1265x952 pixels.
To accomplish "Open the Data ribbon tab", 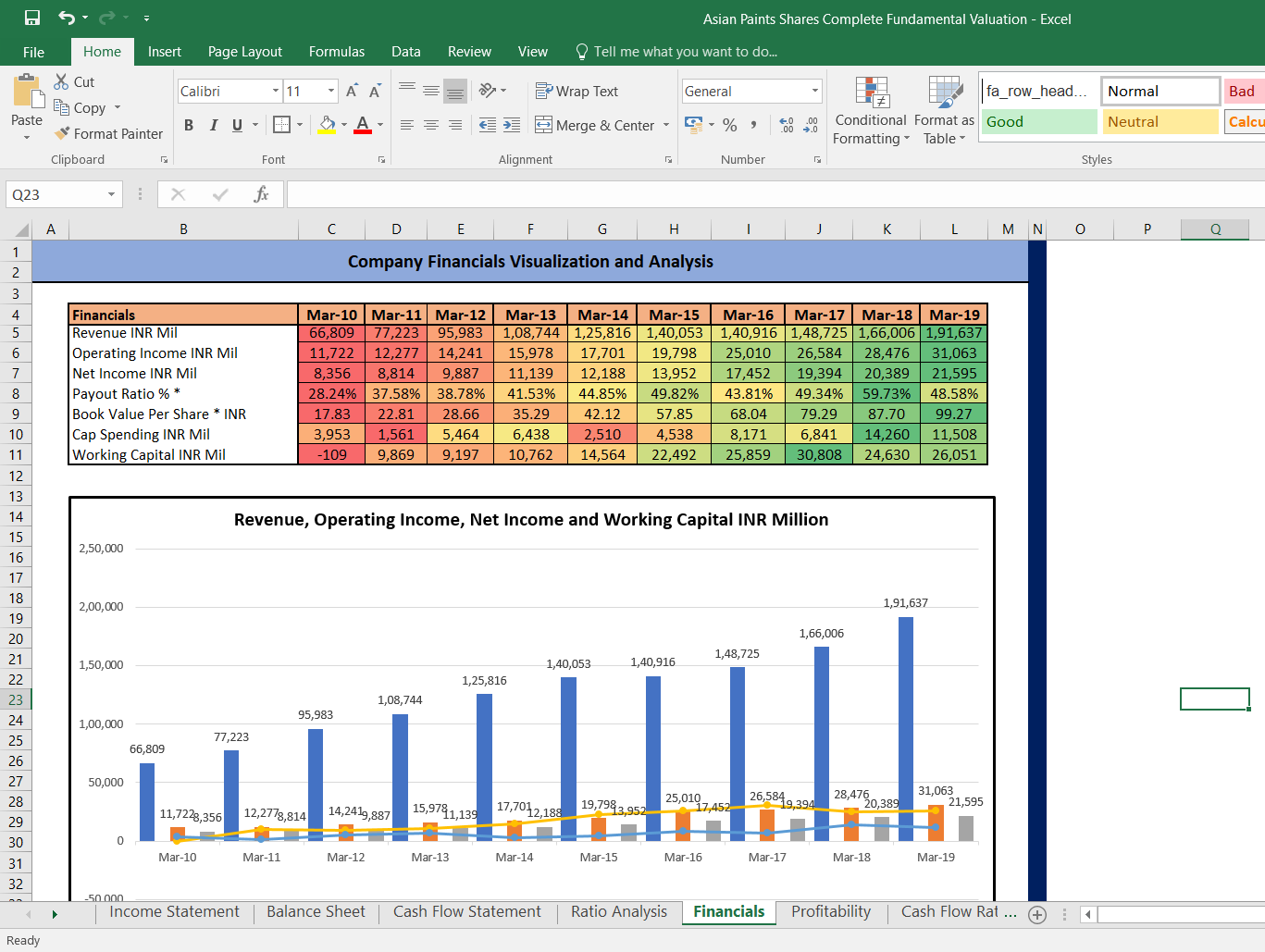I will tap(406, 52).
